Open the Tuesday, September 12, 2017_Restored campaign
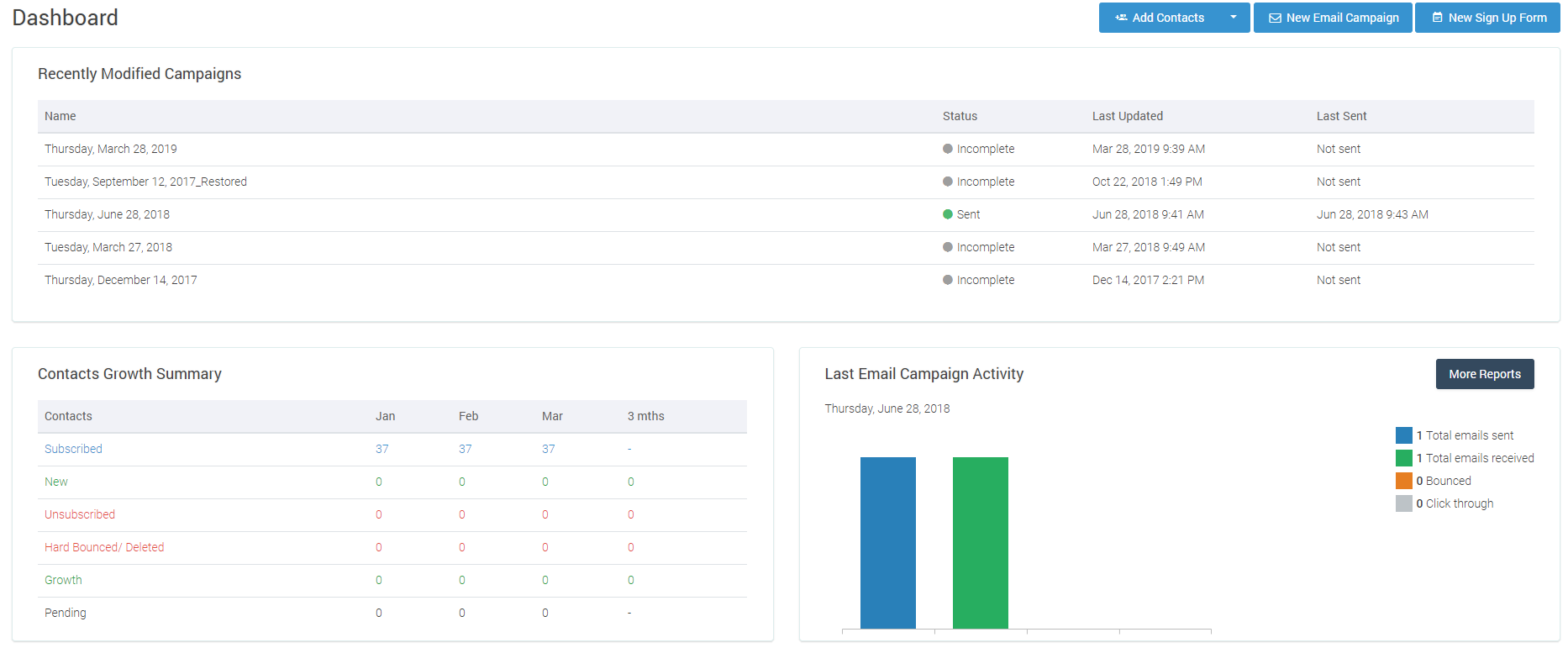The image size is (1568, 648). click(145, 182)
